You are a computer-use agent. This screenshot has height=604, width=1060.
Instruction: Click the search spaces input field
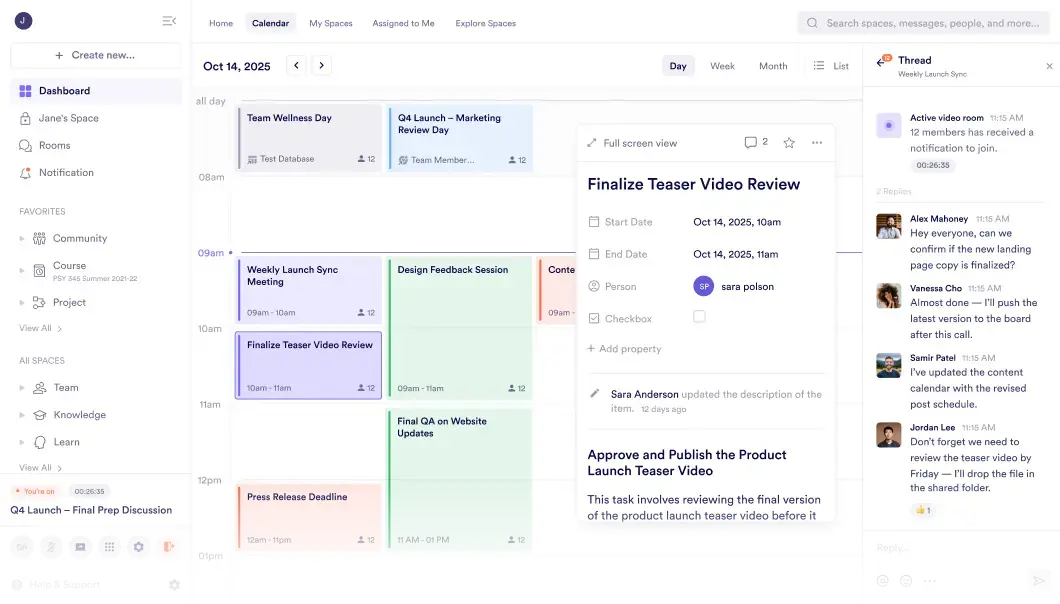930,23
